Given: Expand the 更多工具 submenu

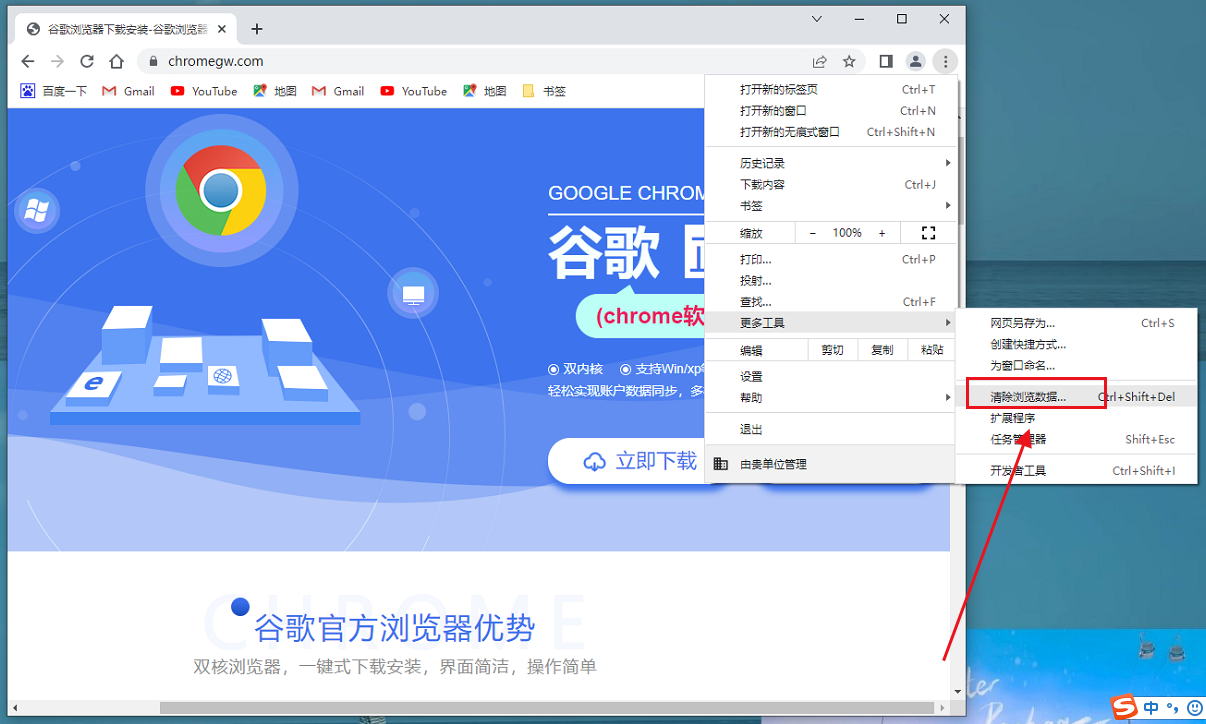Looking at the screenshot, I should pyautogui.click(x=831, y=323).
